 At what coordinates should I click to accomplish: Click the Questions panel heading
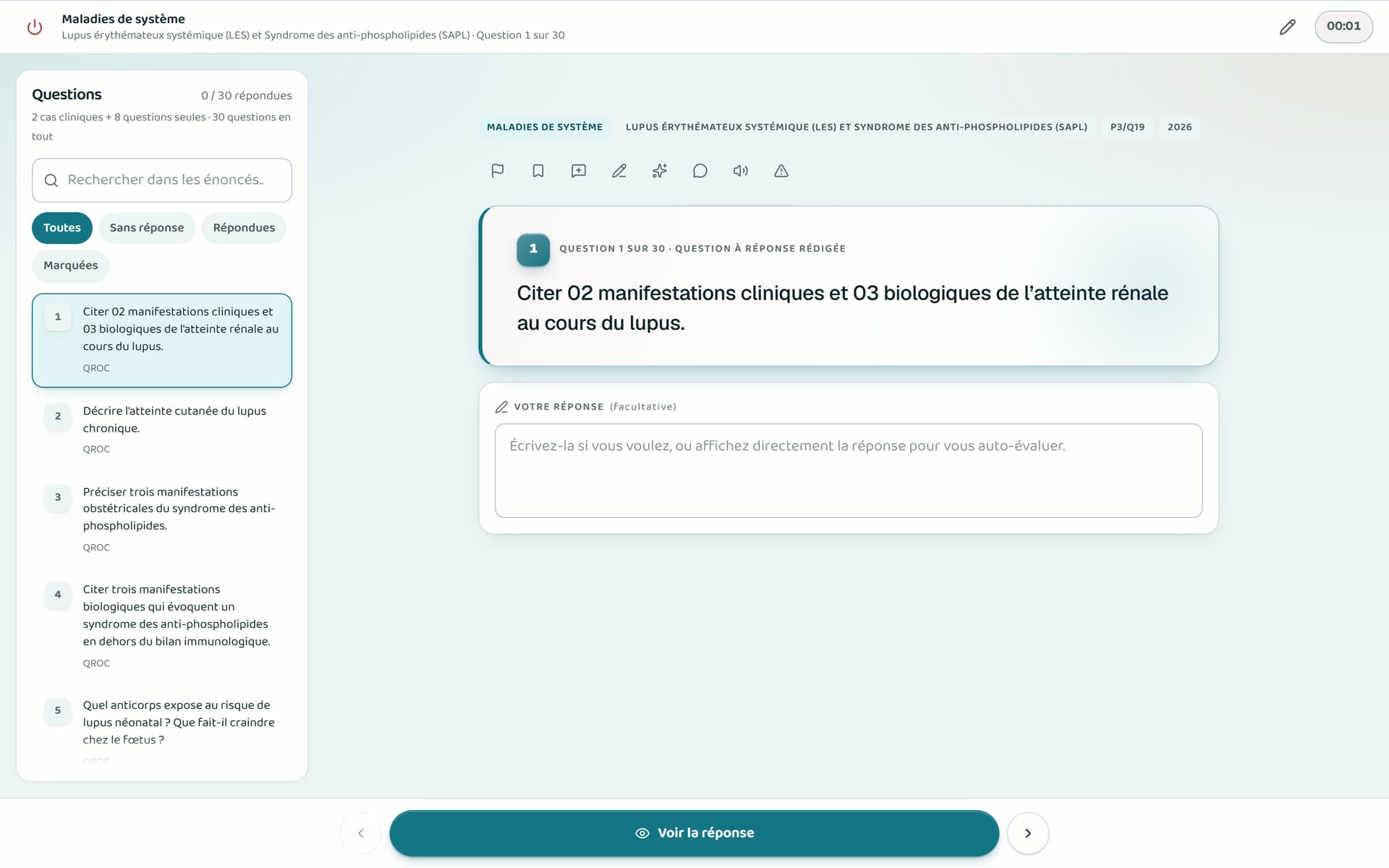click(x=67, y=95)
